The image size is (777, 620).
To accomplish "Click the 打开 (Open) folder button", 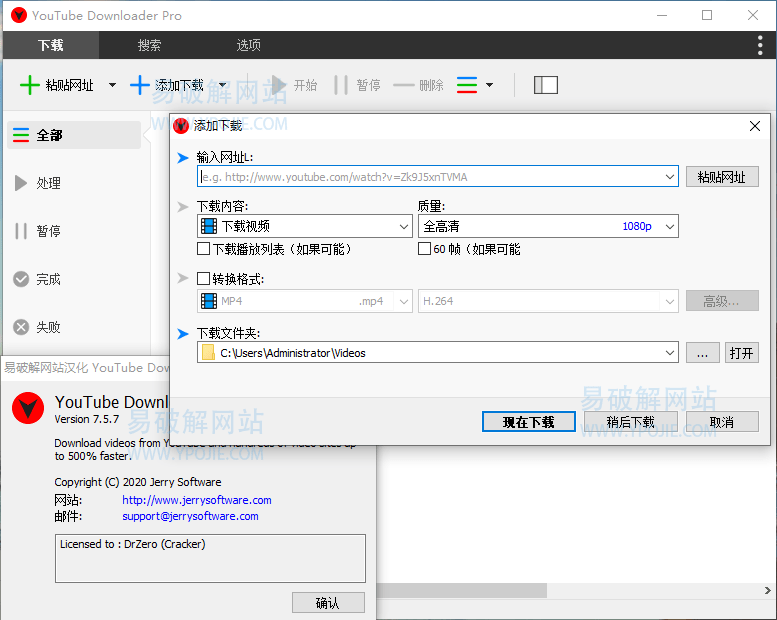I will 742,353.
